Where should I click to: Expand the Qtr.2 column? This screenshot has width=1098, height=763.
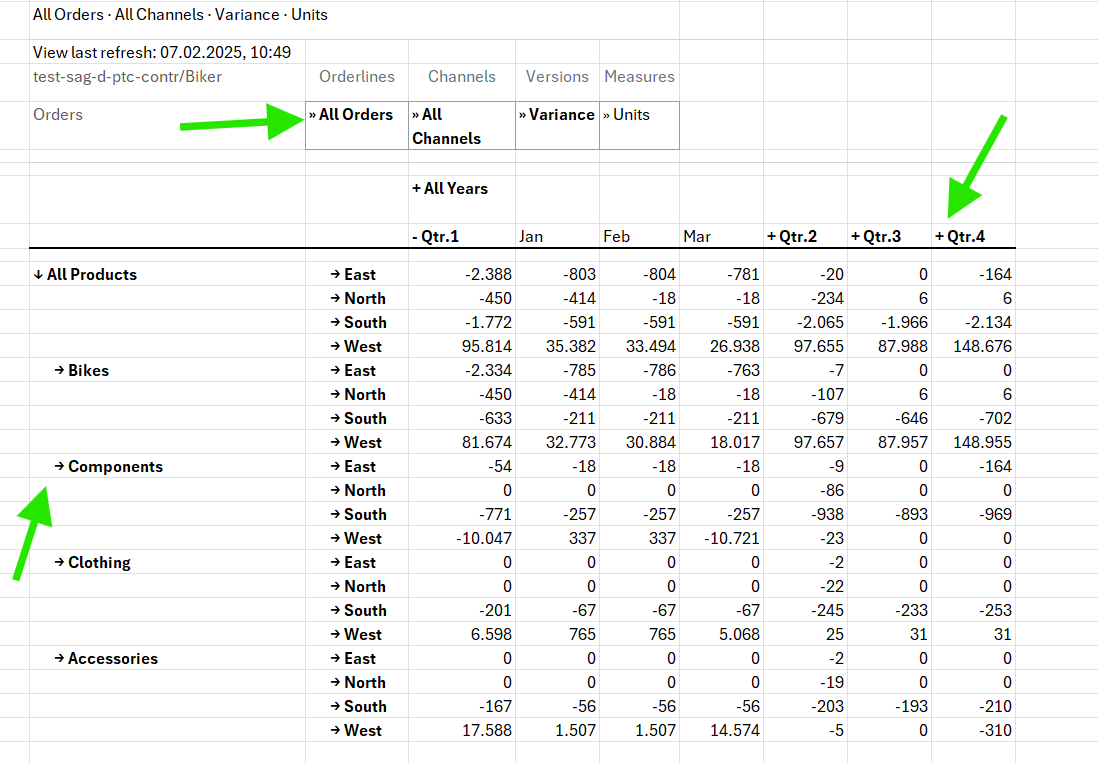pyautogui.click(x=791, y=237)
